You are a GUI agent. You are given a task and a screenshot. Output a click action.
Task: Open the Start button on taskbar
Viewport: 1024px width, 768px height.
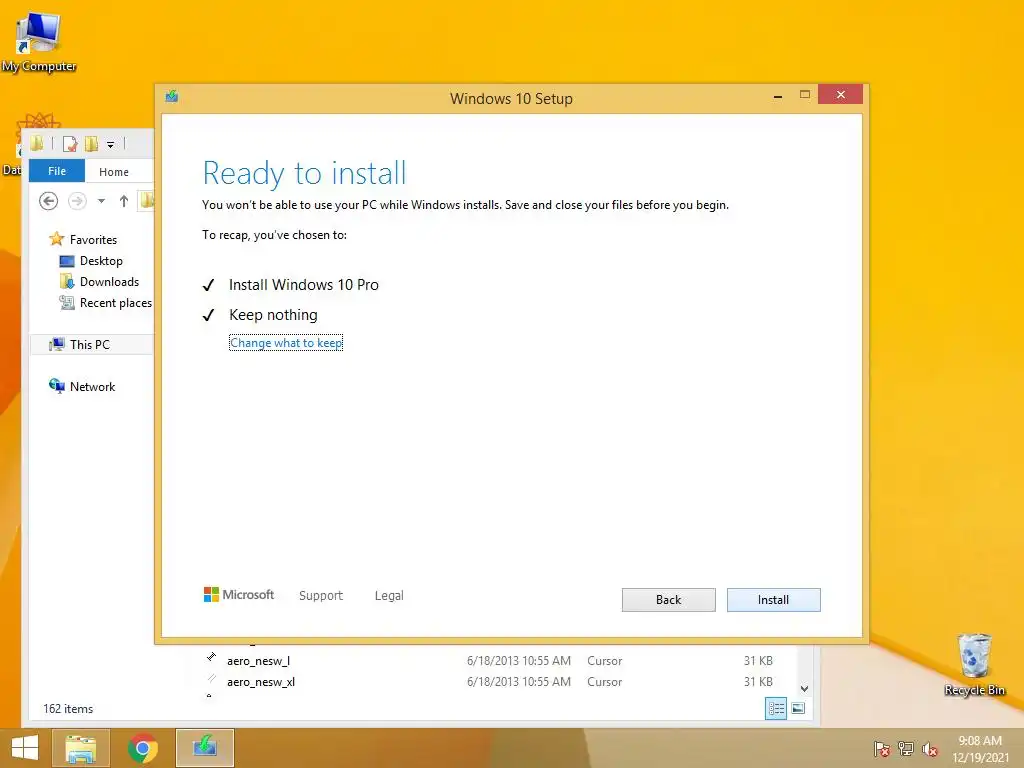coord(25,748)
